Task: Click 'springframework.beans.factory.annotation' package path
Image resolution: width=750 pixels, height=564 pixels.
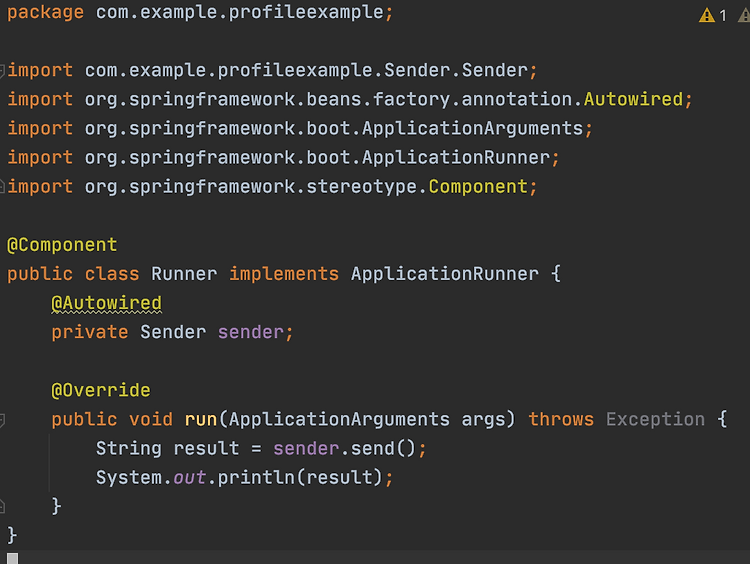Action: click(x=350, y=100)
